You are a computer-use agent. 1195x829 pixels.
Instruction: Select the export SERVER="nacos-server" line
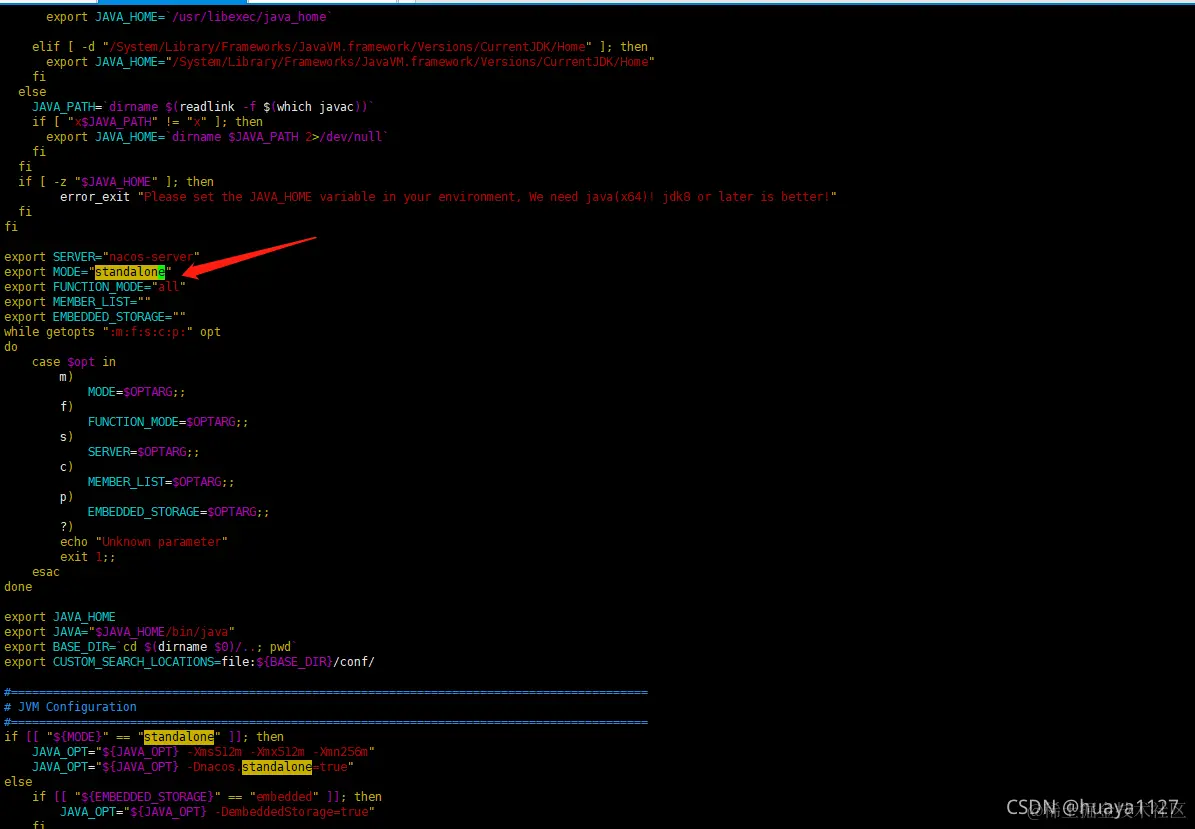(x=102, y=257)
